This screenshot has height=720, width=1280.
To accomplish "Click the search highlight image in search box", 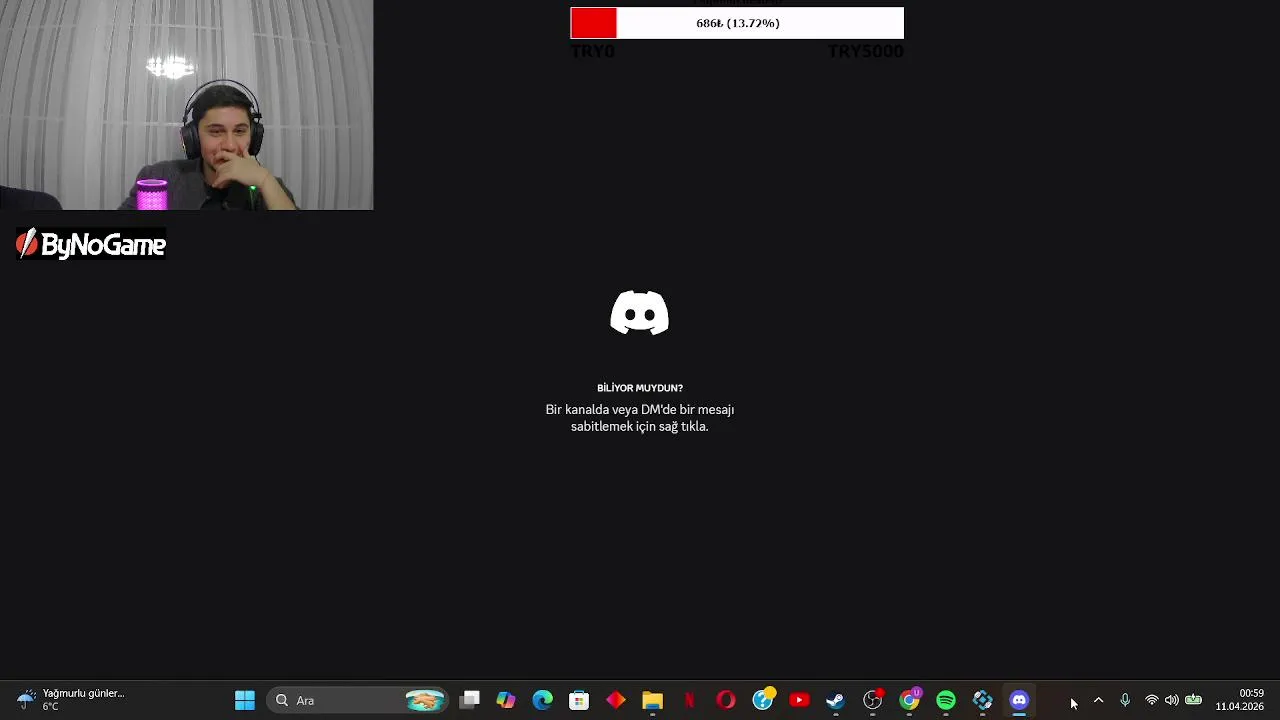I will pos(425,700).
